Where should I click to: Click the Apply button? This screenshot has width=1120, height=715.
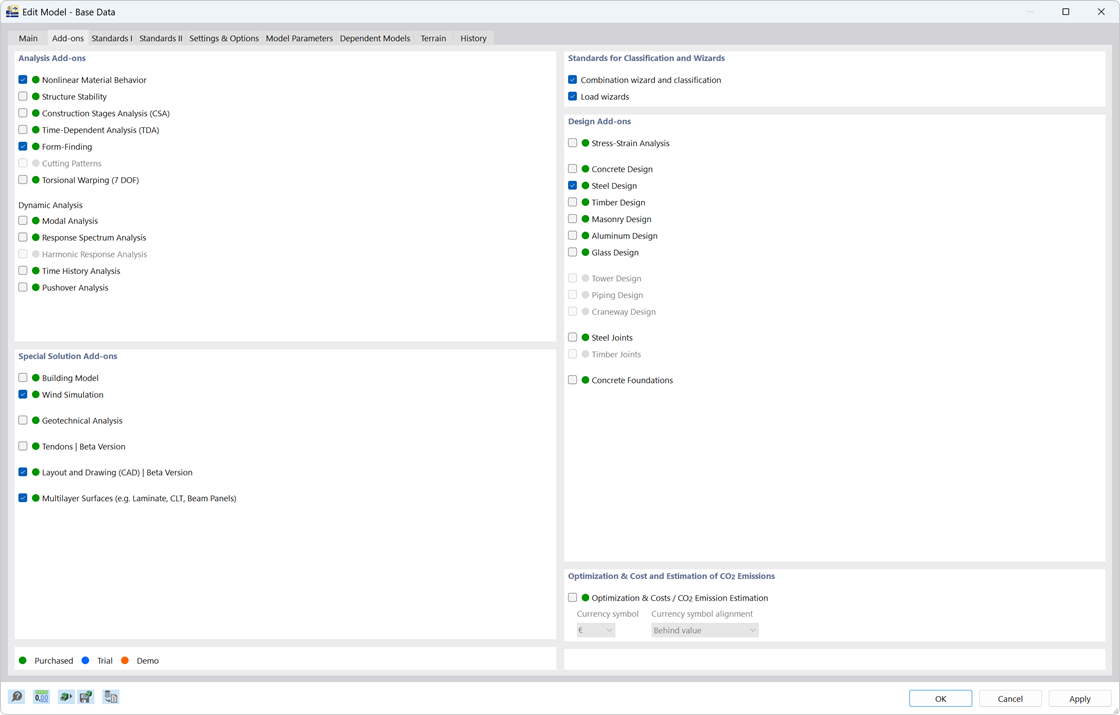click(x=1079, y=699)
